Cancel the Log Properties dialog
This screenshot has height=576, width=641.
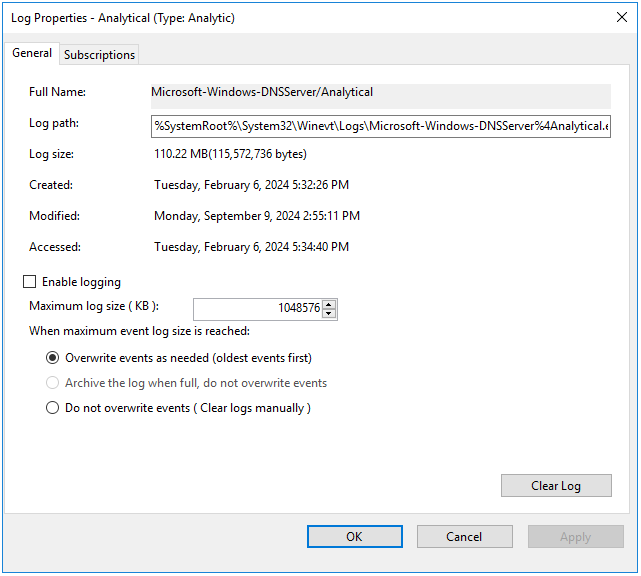[464, 537]
